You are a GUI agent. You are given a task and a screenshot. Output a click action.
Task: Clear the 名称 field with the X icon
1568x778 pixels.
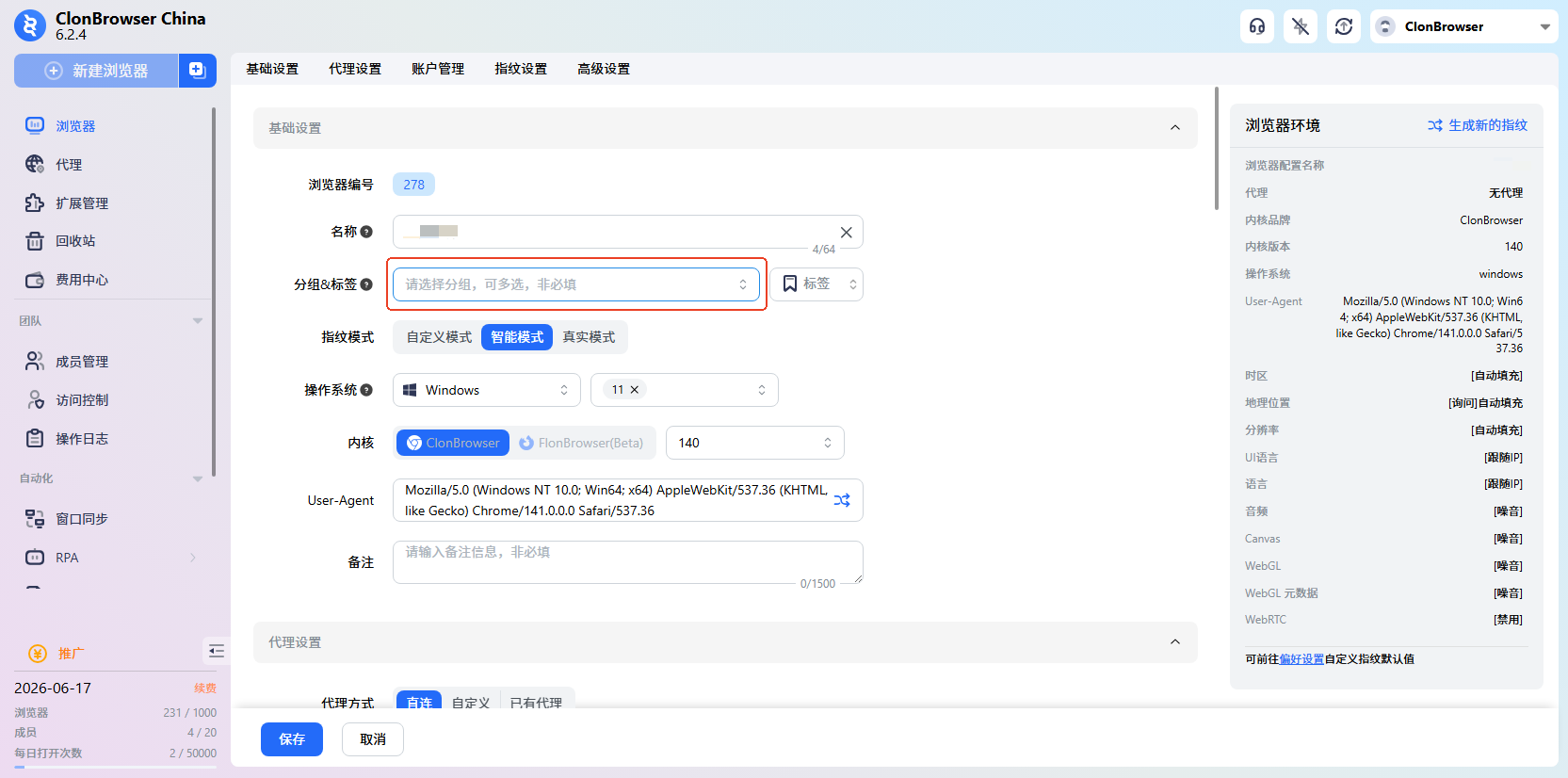click(846, 233)
